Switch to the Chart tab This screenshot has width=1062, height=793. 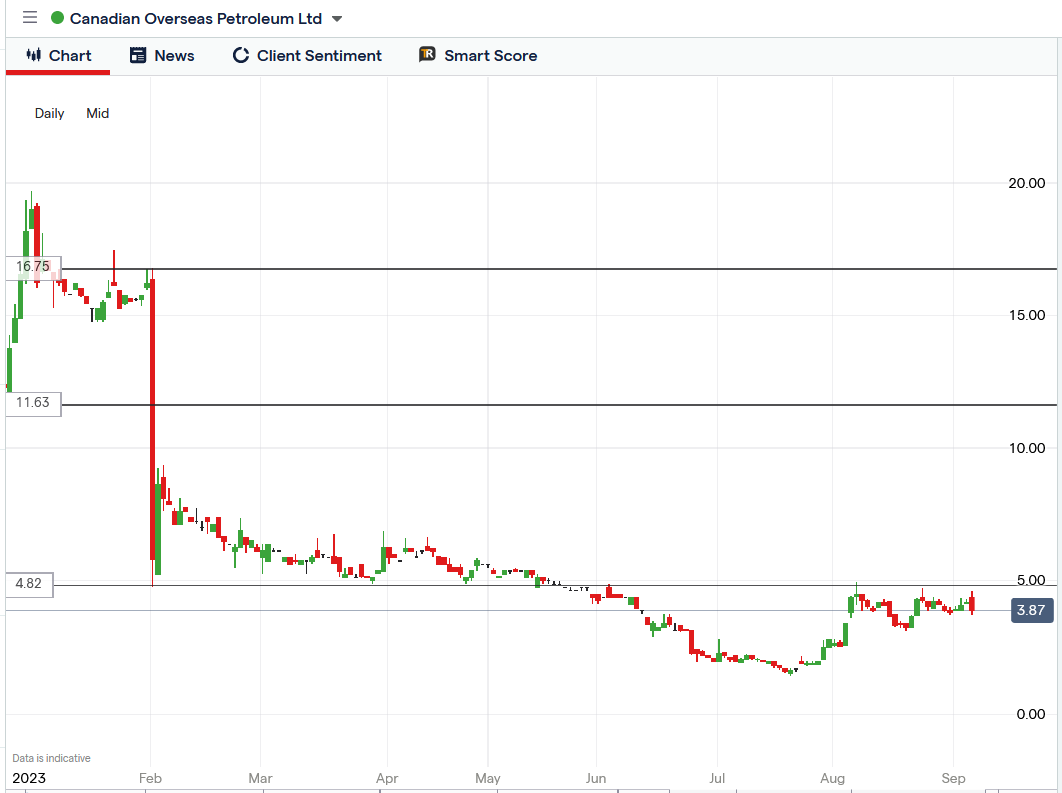tap(58, 56)
